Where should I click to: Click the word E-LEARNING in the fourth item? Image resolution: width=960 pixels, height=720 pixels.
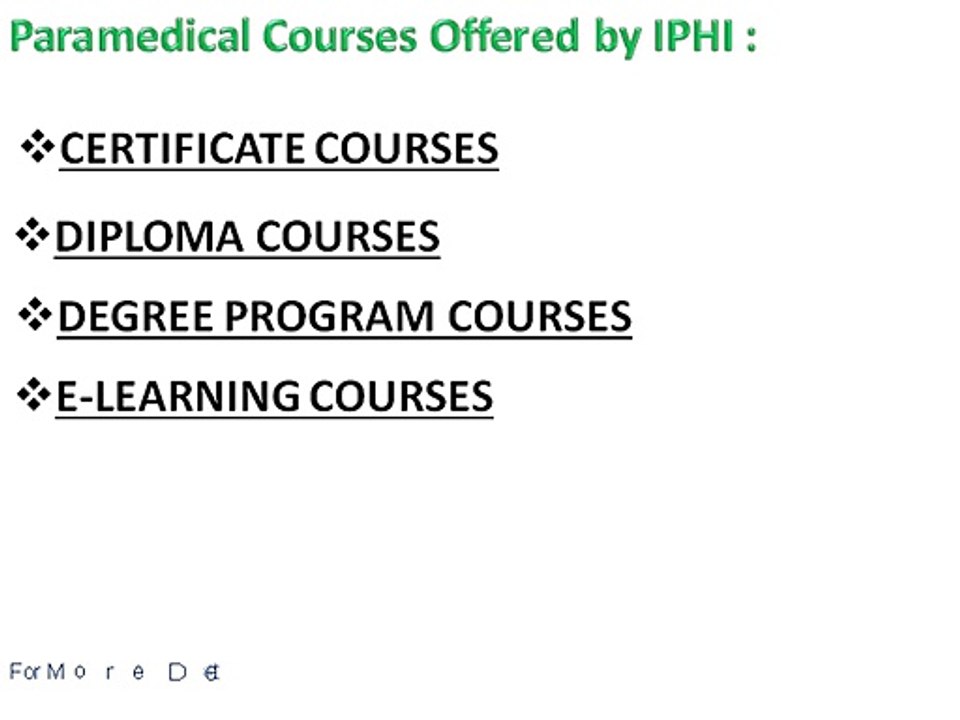pos(178,396)
